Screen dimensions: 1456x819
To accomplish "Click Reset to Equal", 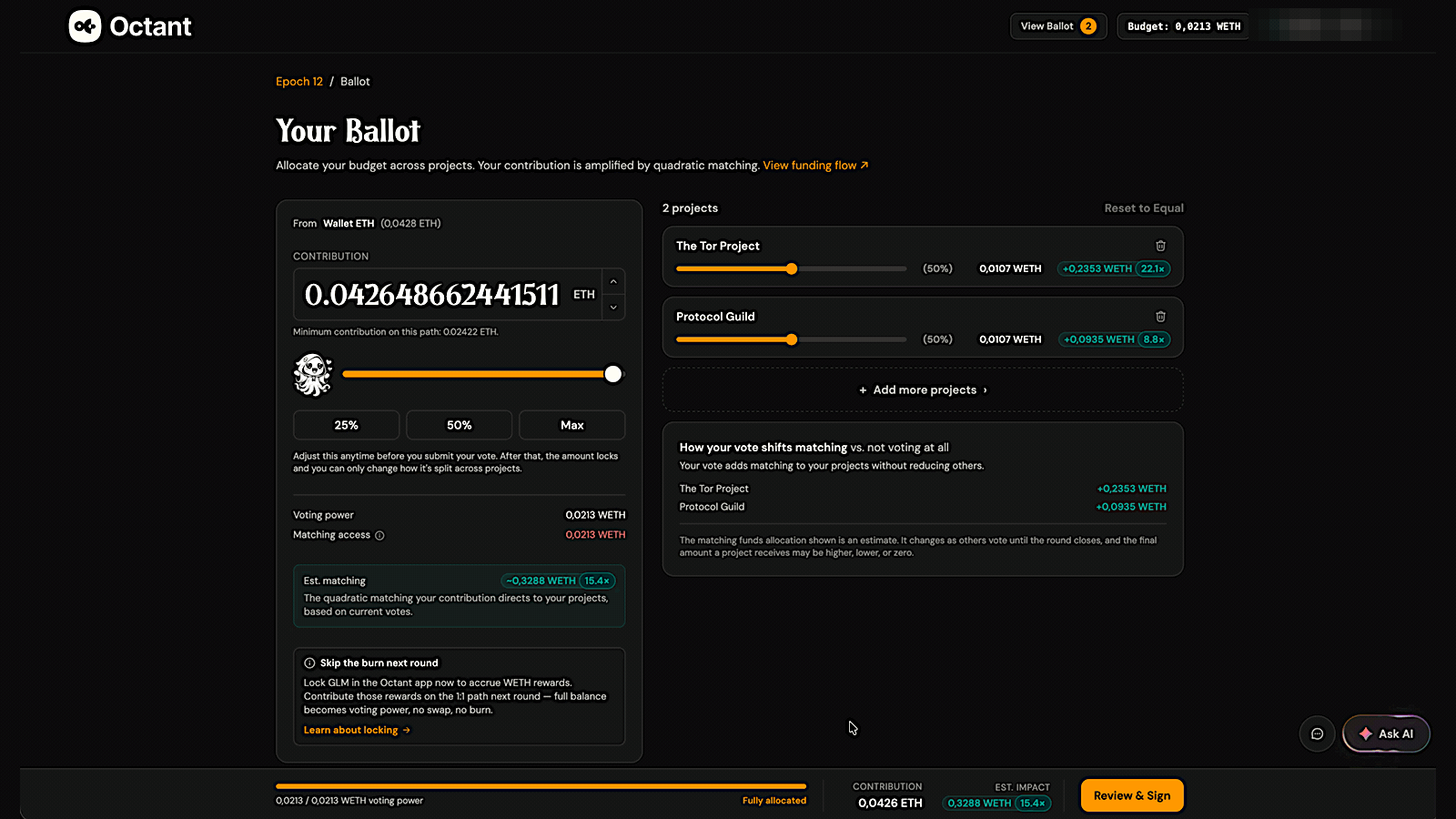I will coord(1144,208).
